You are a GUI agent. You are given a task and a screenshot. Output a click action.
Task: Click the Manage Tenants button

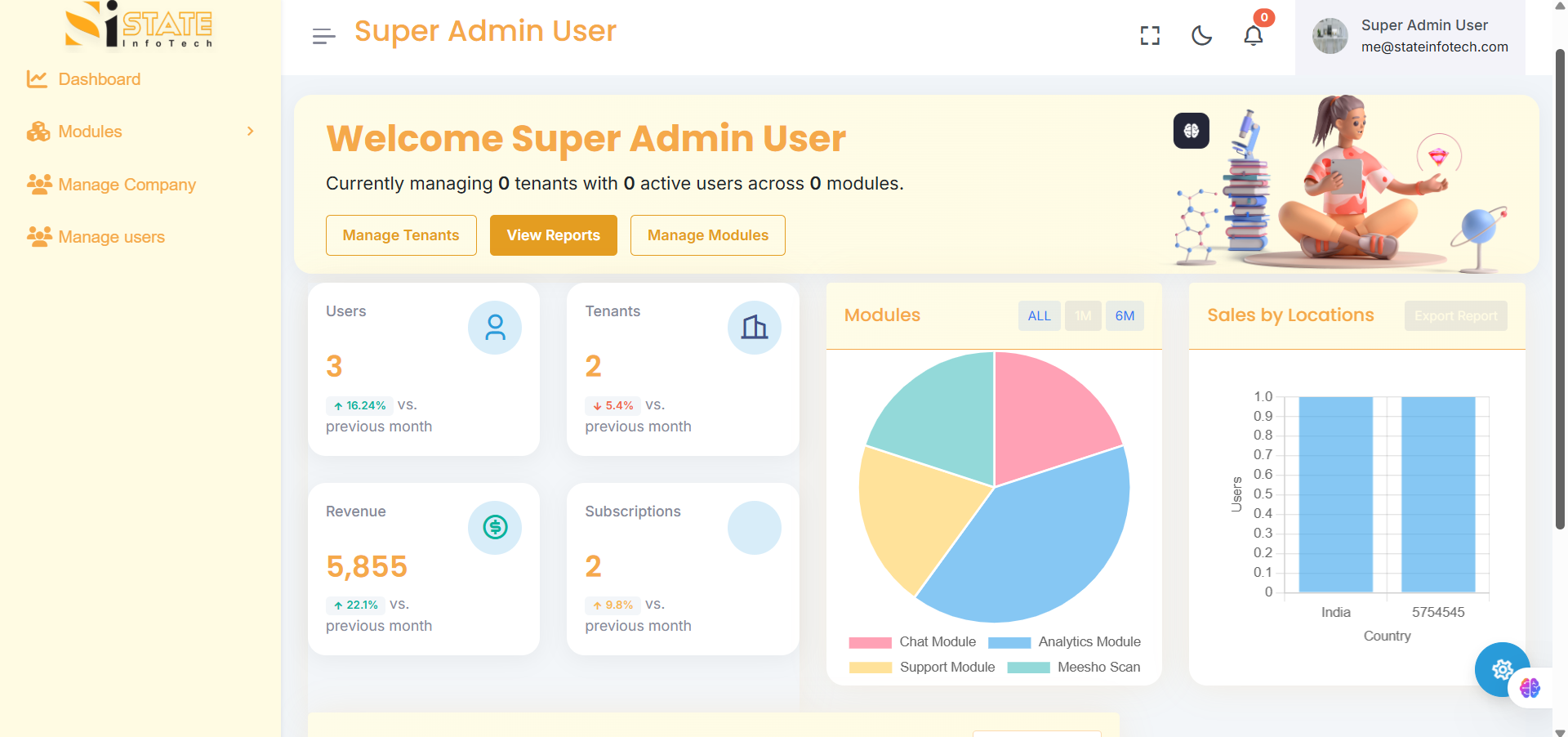(401, 235)
